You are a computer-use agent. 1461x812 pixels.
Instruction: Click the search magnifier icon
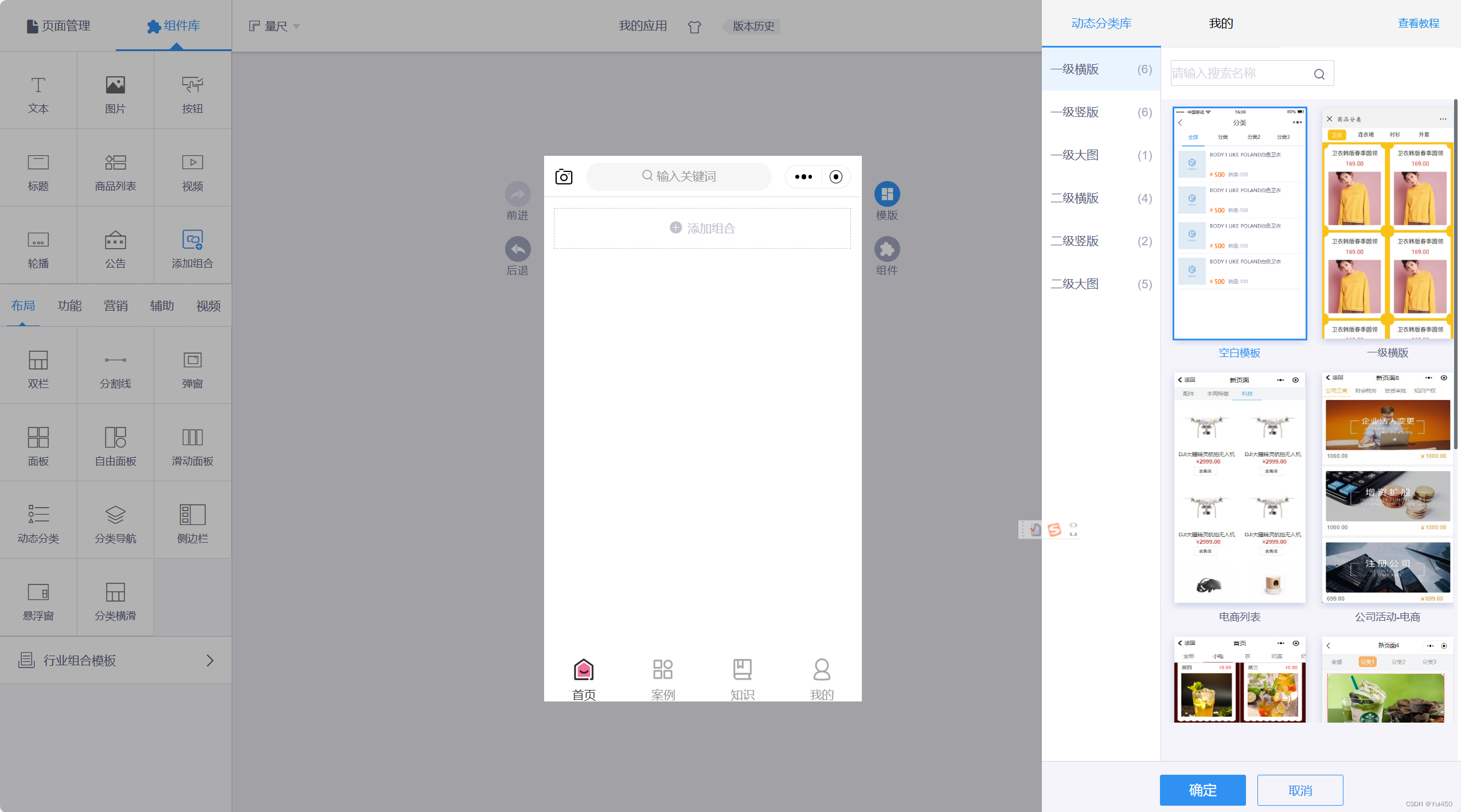[x=1319, y=74]
